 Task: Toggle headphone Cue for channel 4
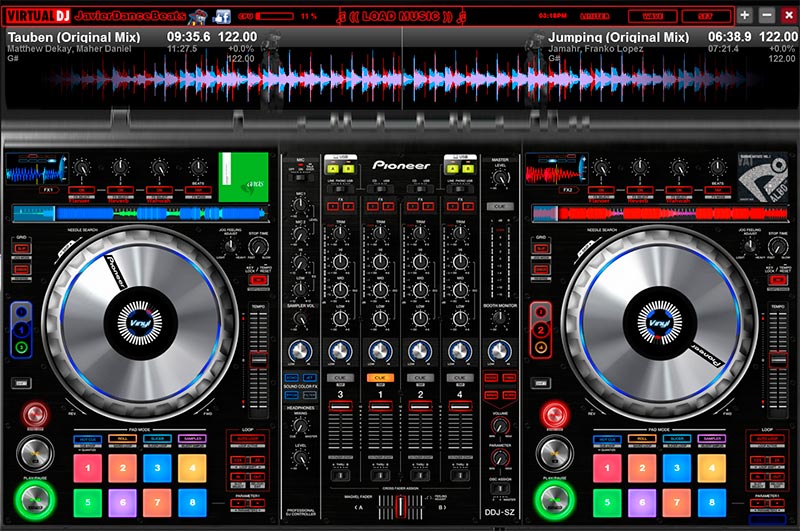[460, 378]
